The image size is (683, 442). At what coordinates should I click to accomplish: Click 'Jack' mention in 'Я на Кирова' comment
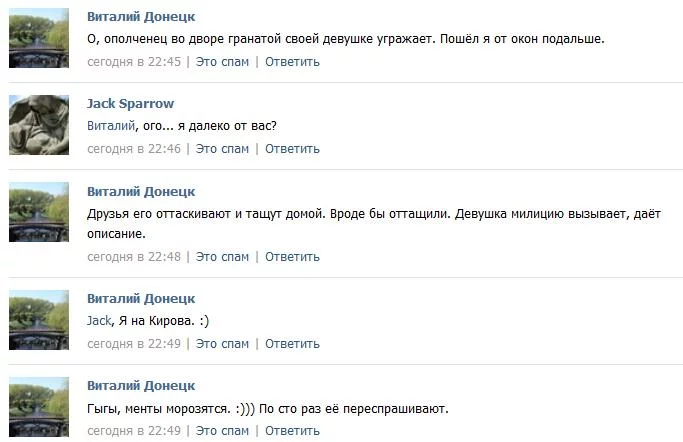pos(98,320)
